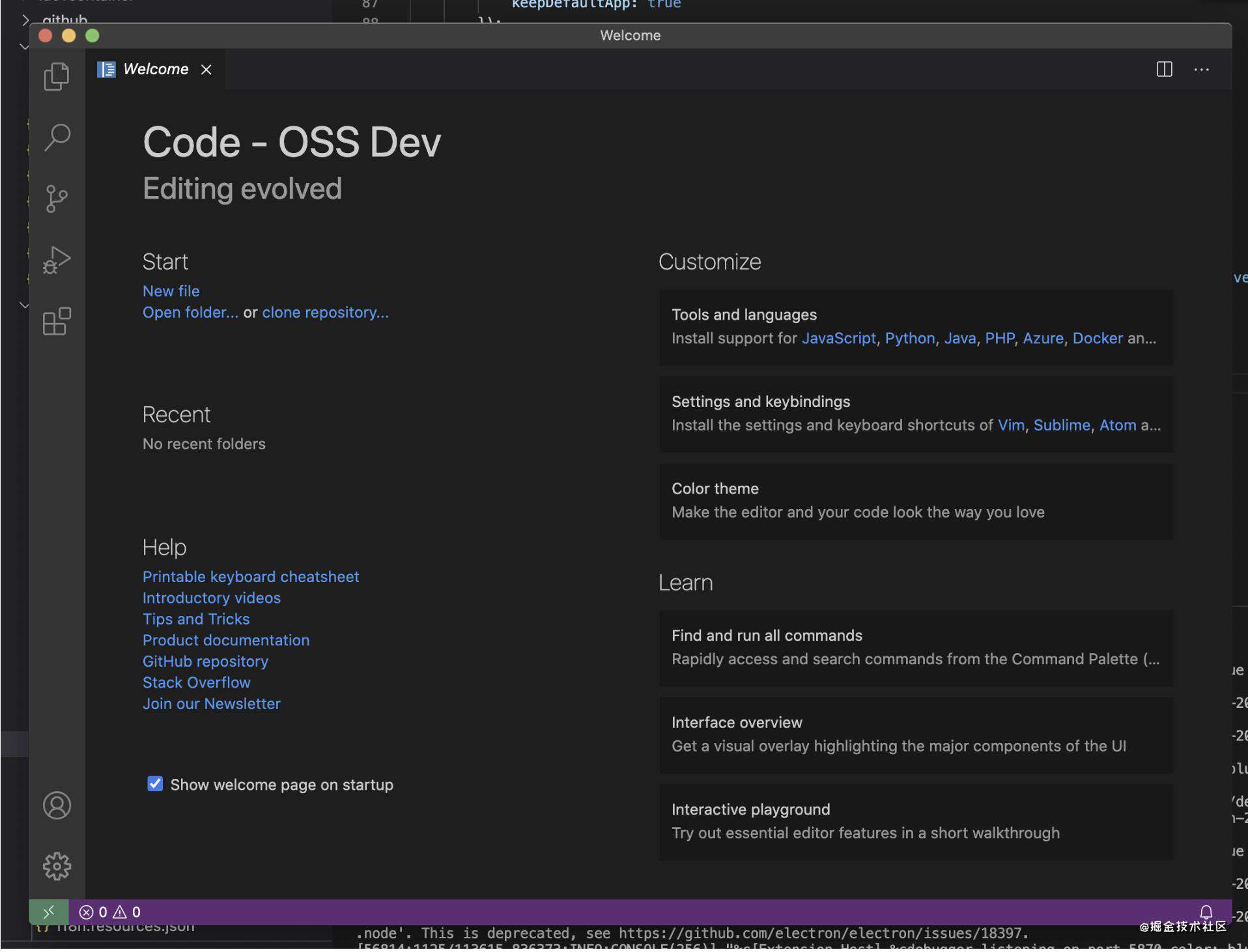Click the clone repository... link
Screen dimensions: 1248x952
326,313
